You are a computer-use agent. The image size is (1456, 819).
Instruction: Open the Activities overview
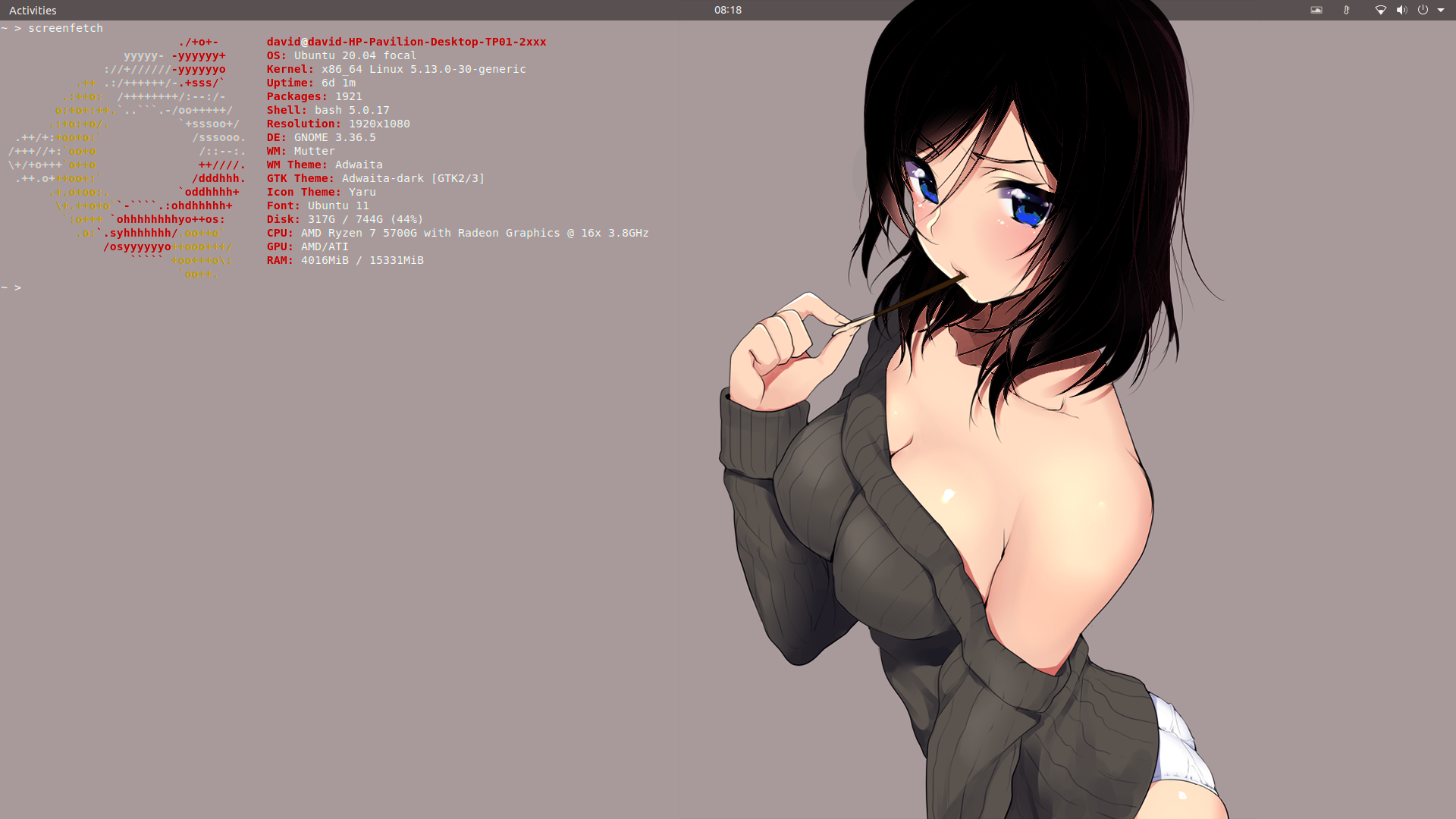pos(33,10)
